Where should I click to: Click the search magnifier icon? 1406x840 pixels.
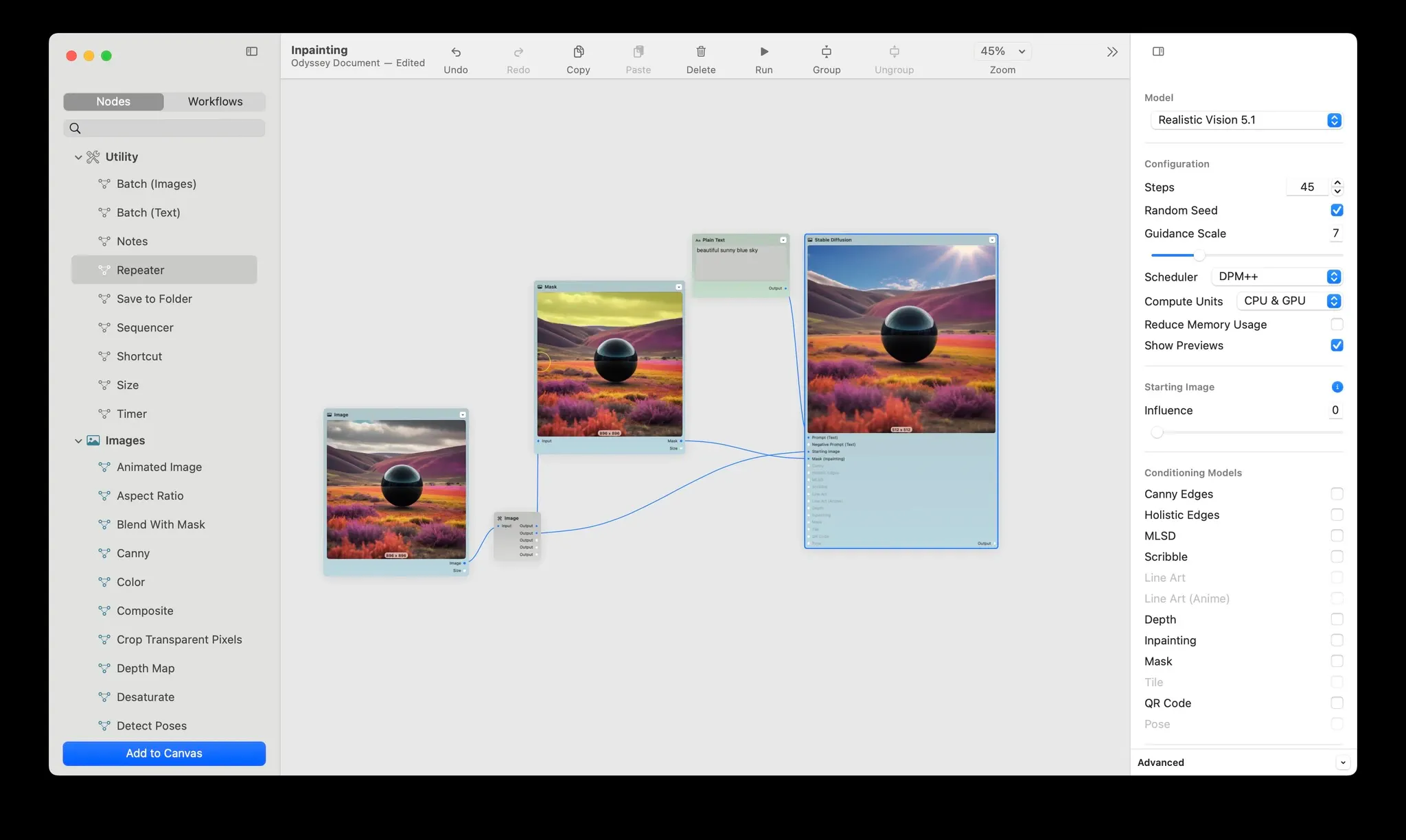tap(76, 128)
